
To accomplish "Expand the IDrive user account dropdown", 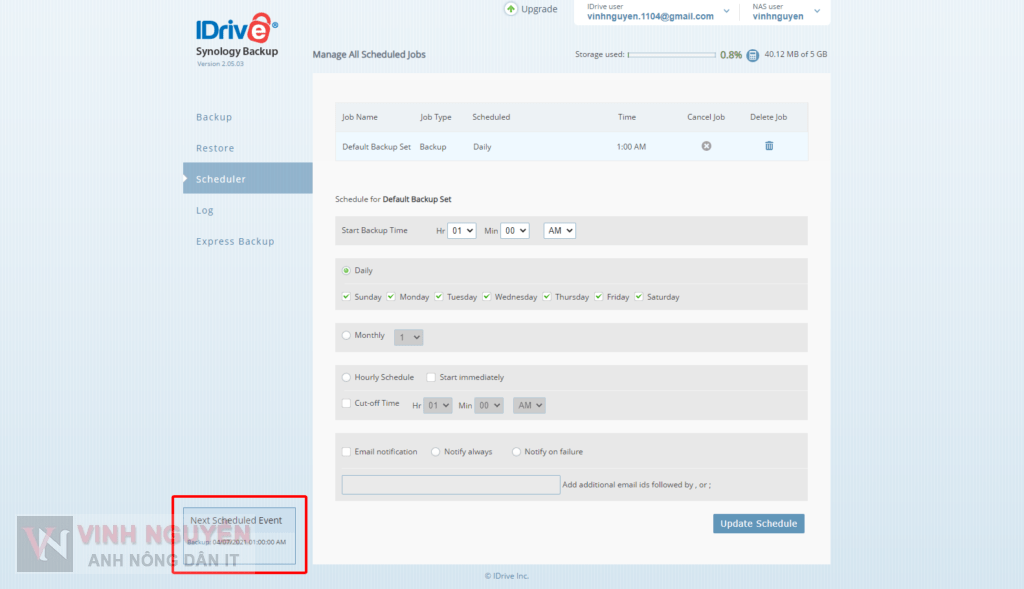I will pos(726,12).
